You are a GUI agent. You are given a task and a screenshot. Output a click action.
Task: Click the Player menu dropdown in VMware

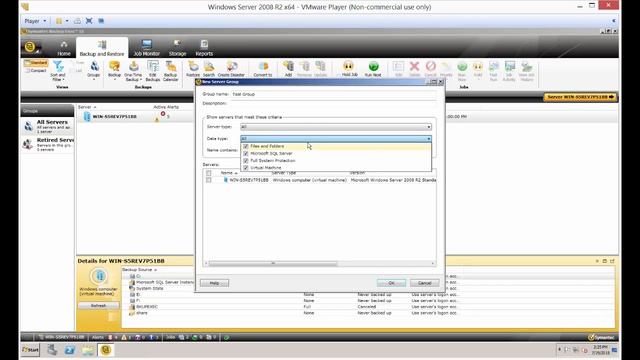click(x=35, y=21)
